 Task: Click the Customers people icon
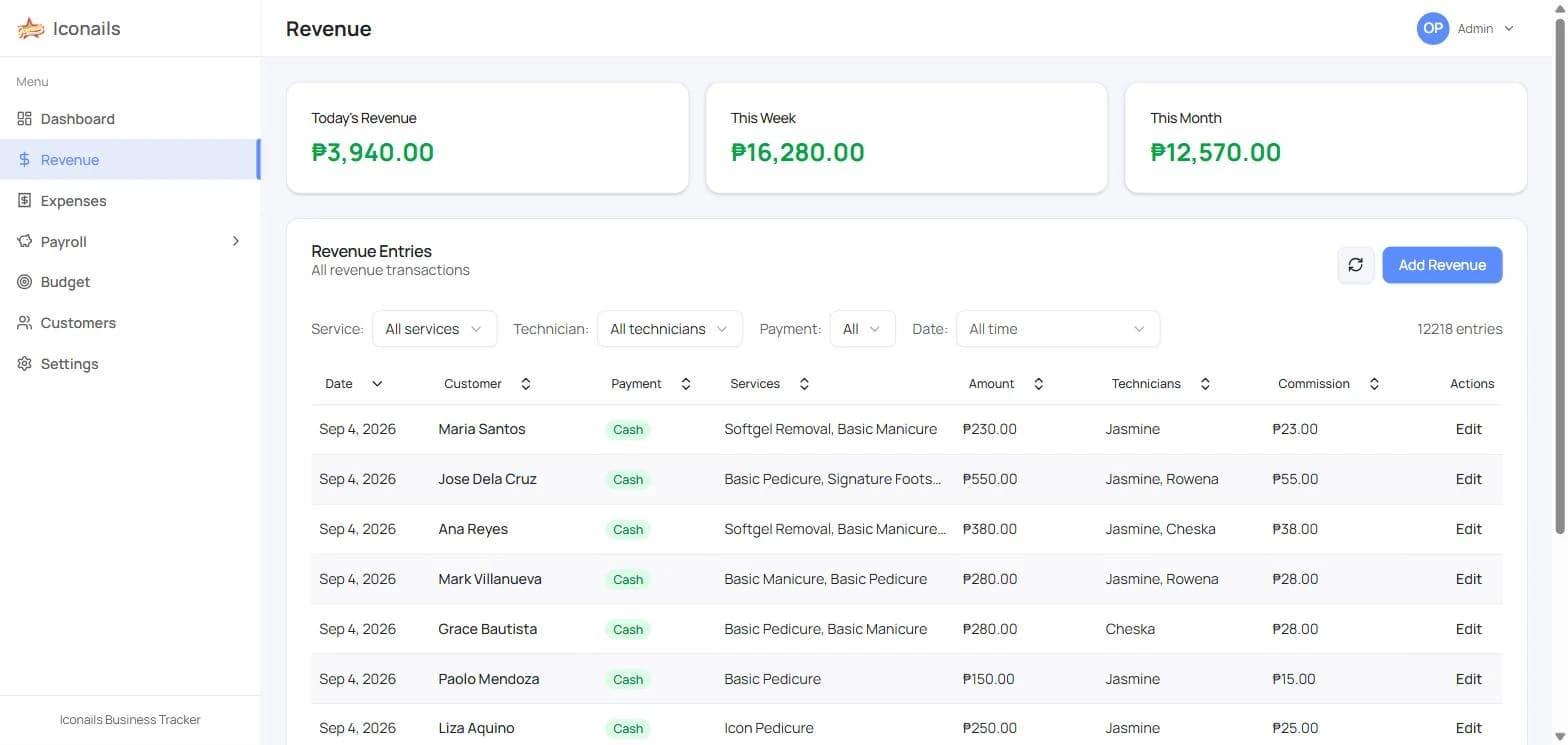coord(25,323)
